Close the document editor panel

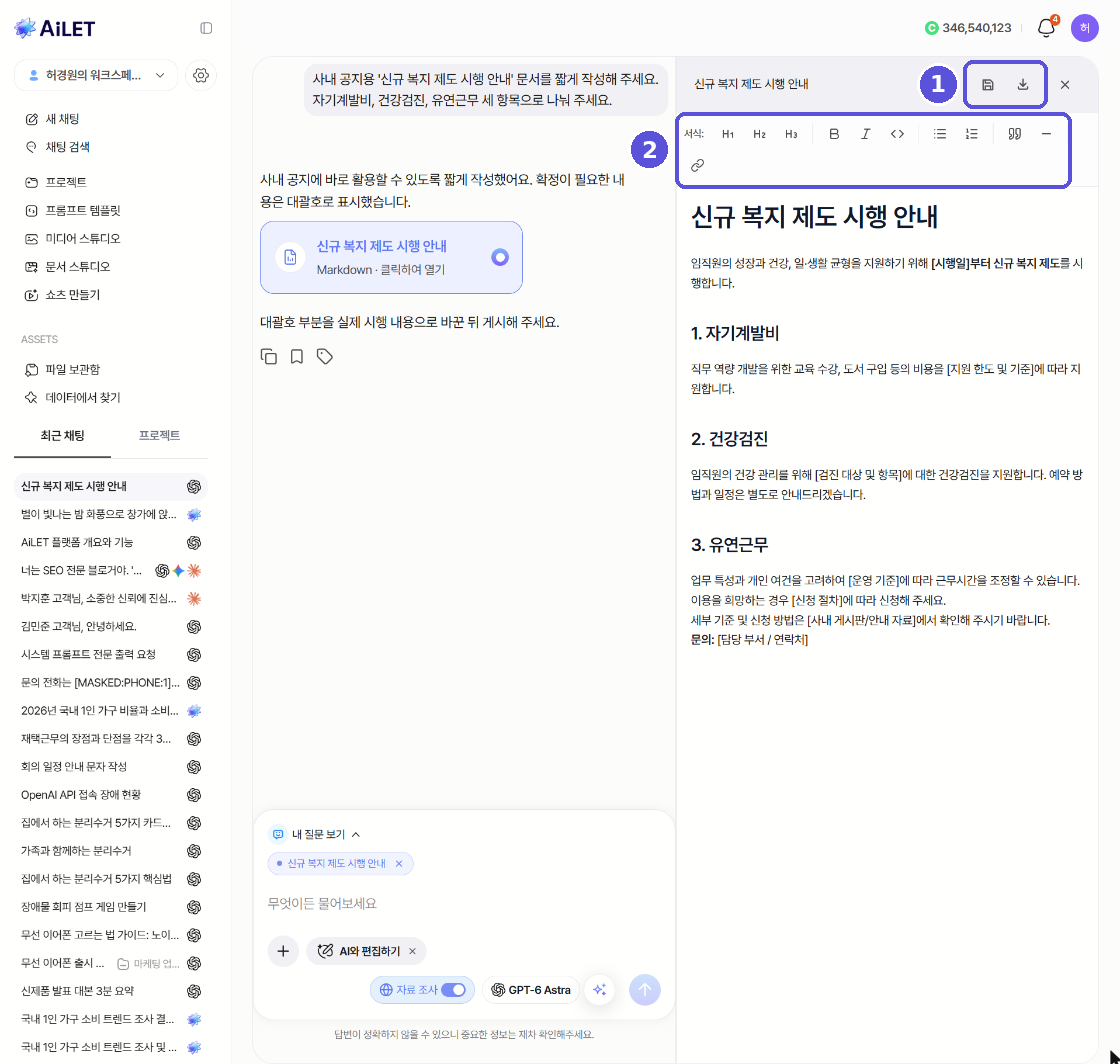(x=1065, y=84)
